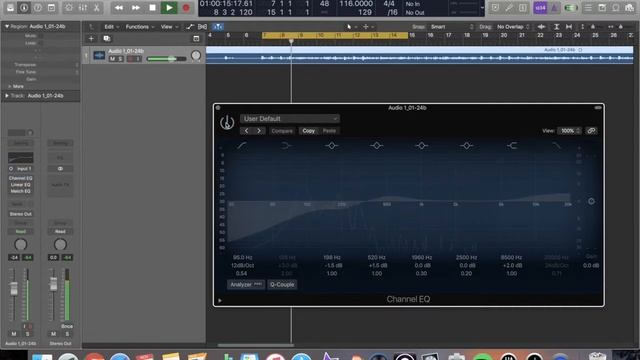
Task: Toggle the Metronome click button
Action: (554, 7)
